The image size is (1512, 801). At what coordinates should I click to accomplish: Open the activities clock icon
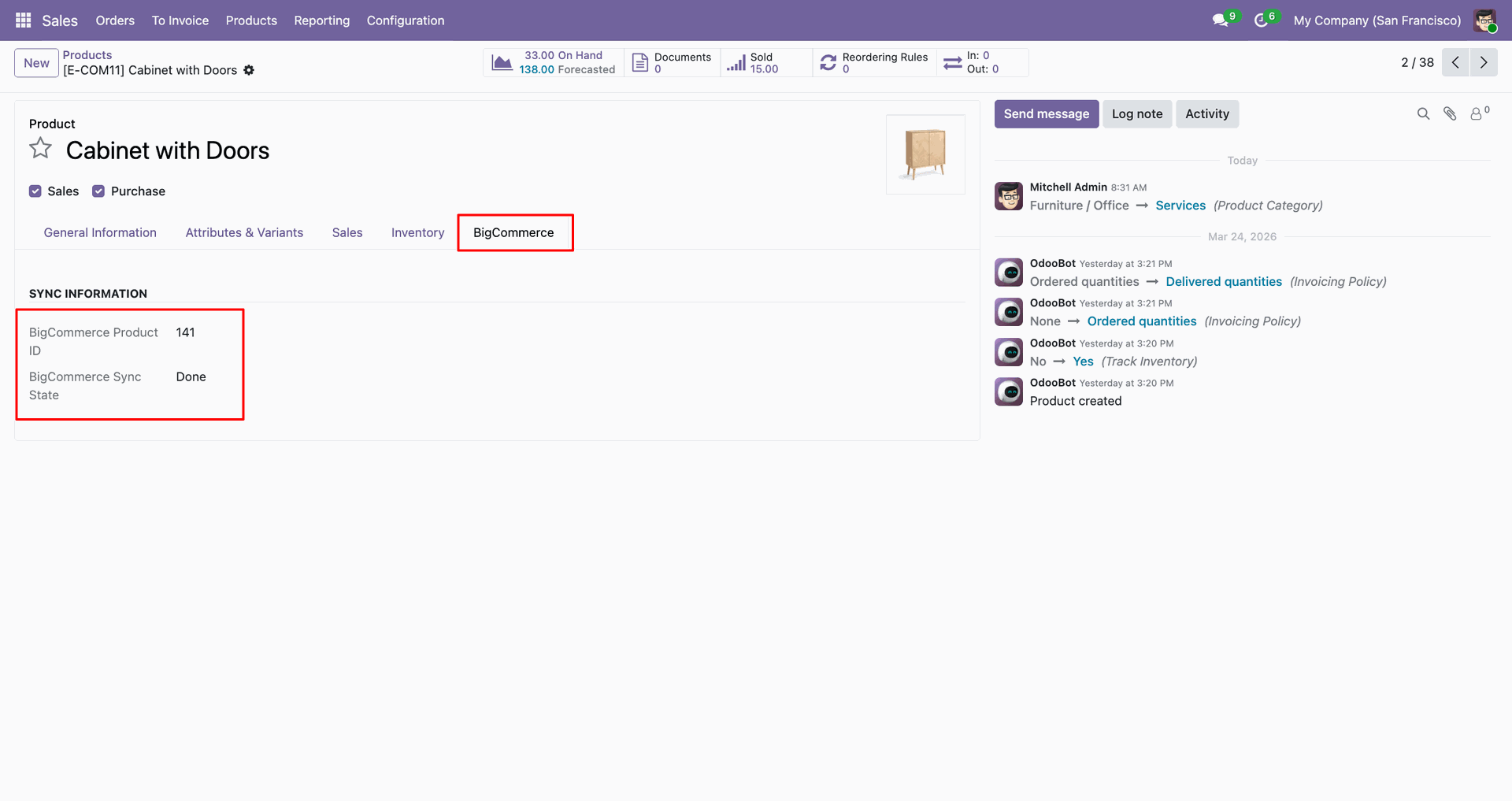[x=1261, y=20]
